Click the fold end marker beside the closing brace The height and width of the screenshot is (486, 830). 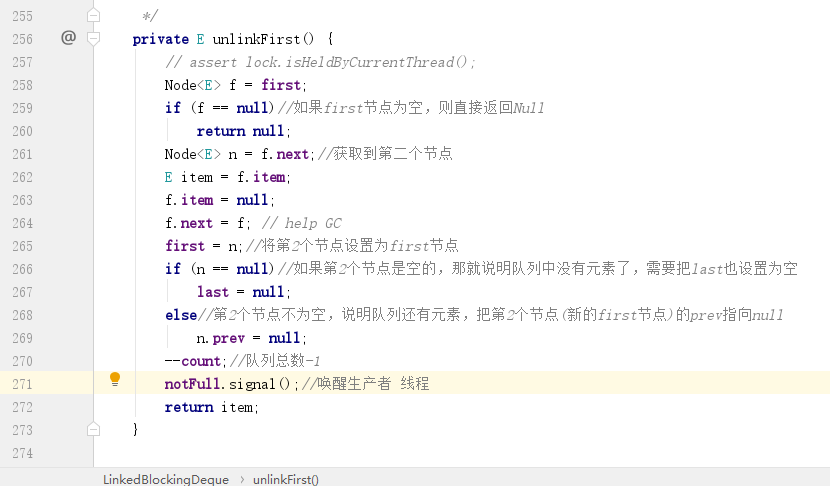coord(94,429)
